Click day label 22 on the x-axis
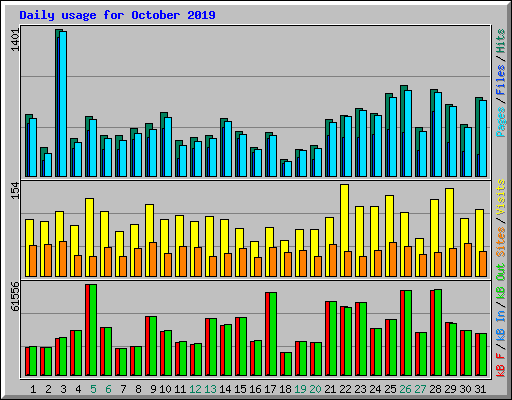Image resolution: width=512 pixels, height=400 pixels. coord(345,389)
